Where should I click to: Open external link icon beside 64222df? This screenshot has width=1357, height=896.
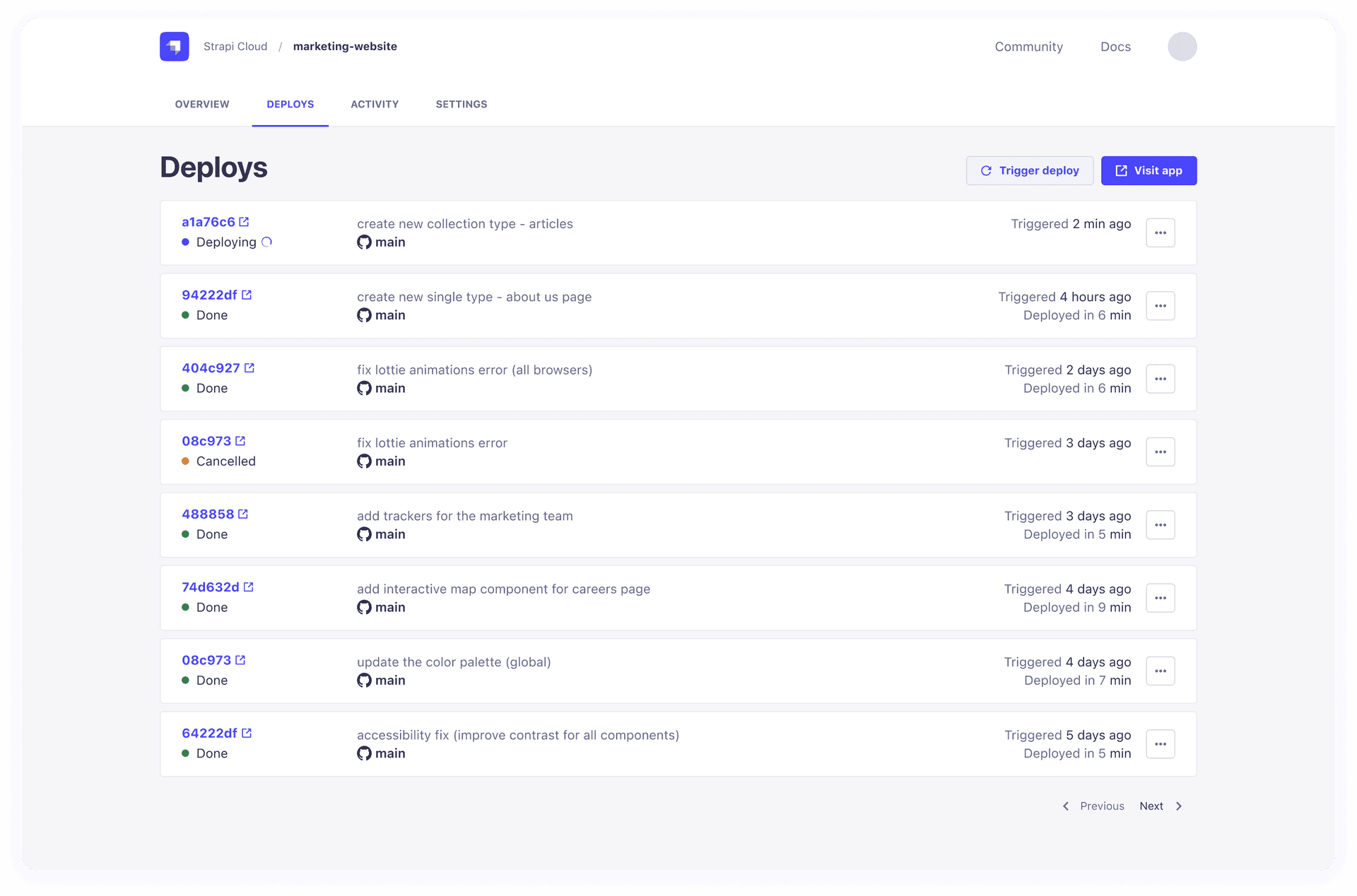(x=247, y=733)
